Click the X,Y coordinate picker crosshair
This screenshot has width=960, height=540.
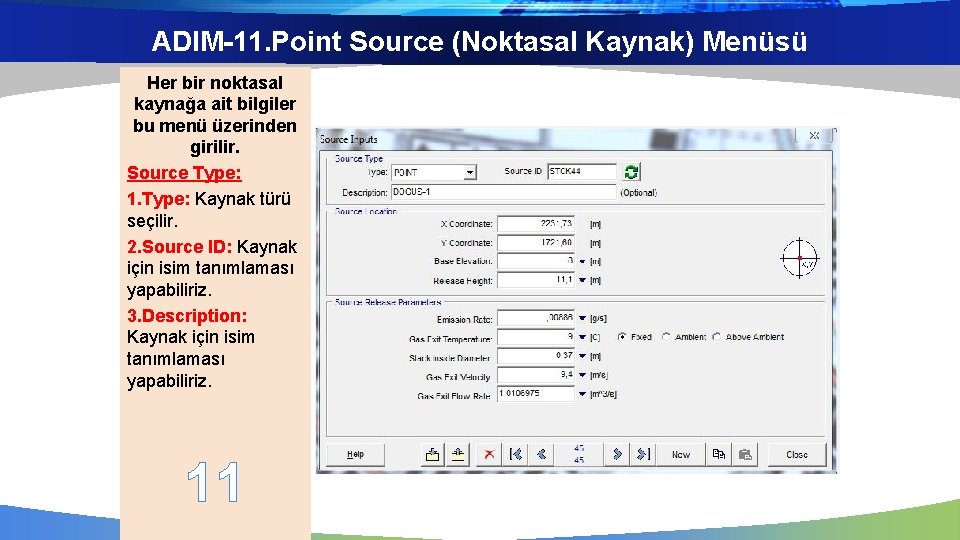click(800, 258)
